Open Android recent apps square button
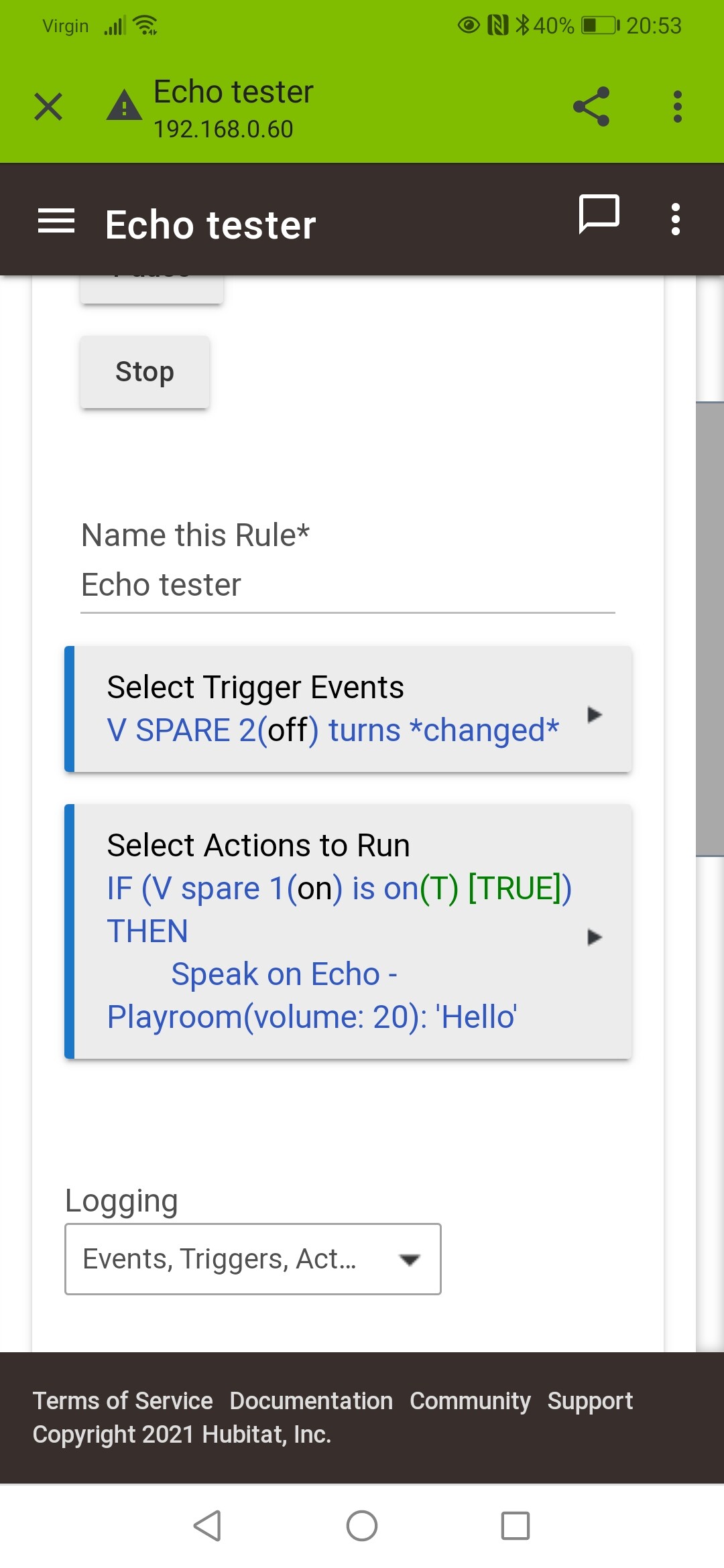 tap(516, 1526)
